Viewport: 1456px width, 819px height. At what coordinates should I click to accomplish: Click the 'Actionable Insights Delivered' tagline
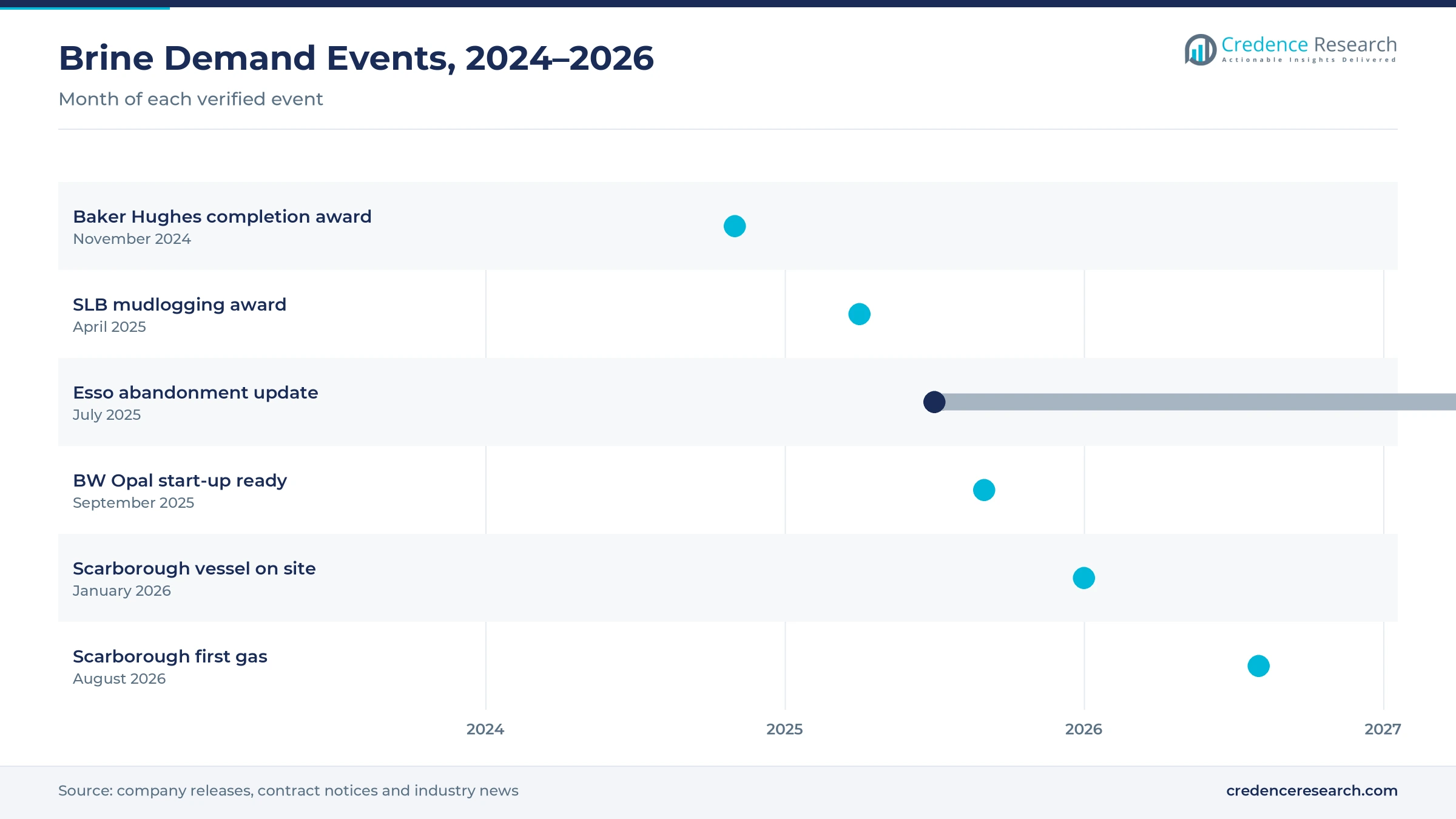[1309, 60]
